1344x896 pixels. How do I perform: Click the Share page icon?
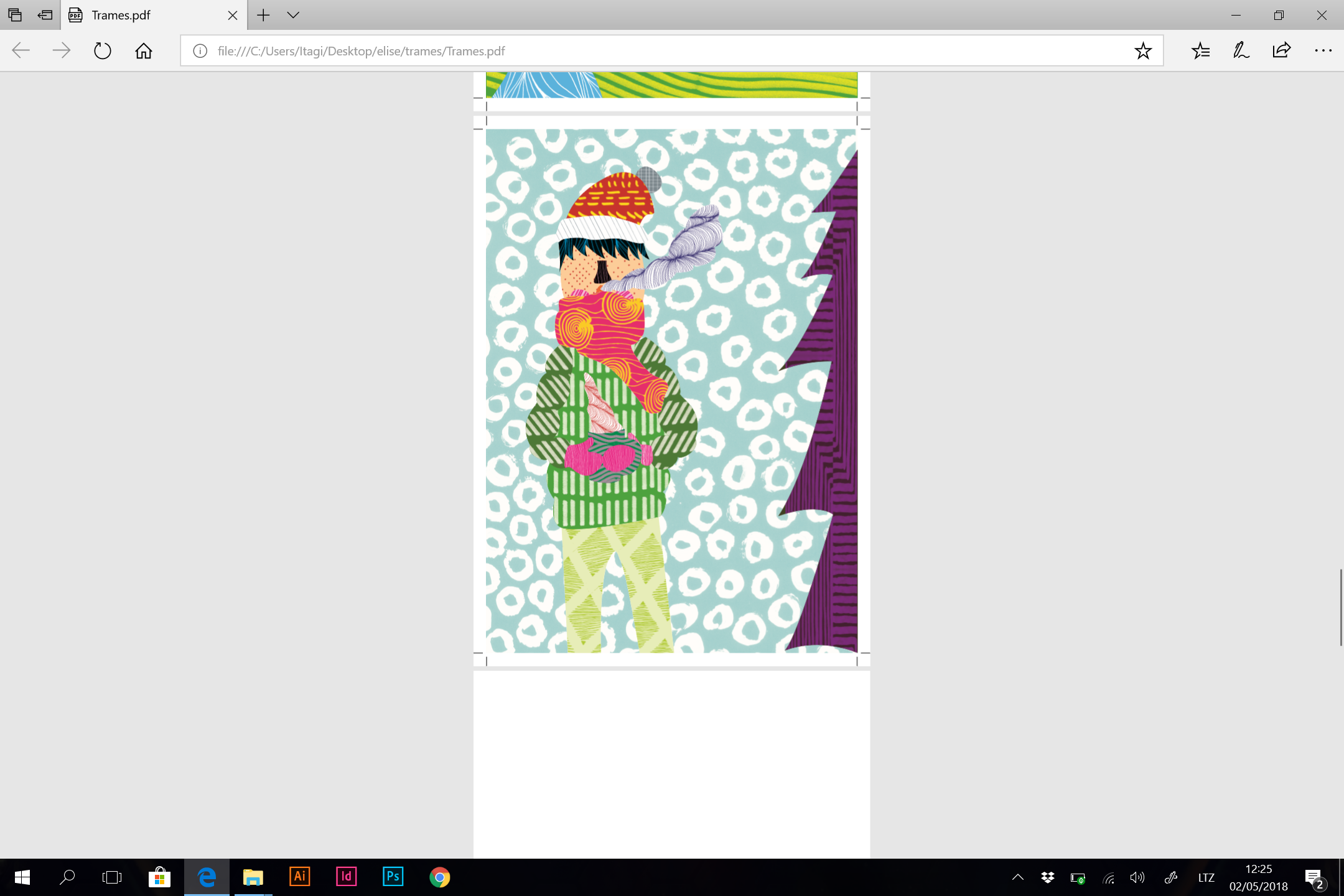(1282, 51)
